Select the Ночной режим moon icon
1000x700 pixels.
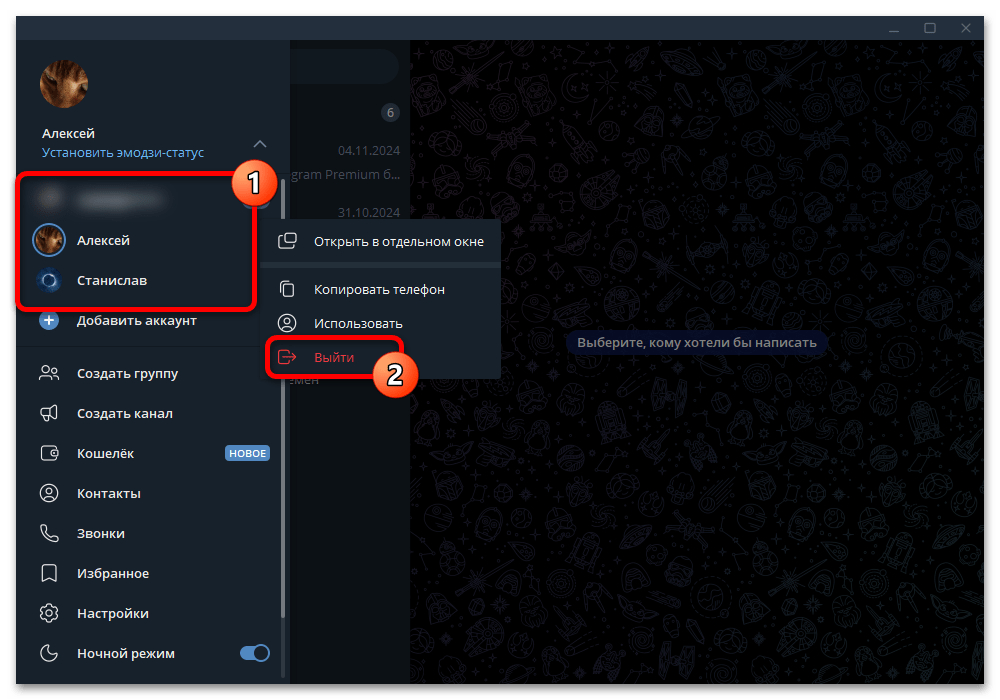tap(49, 653)
